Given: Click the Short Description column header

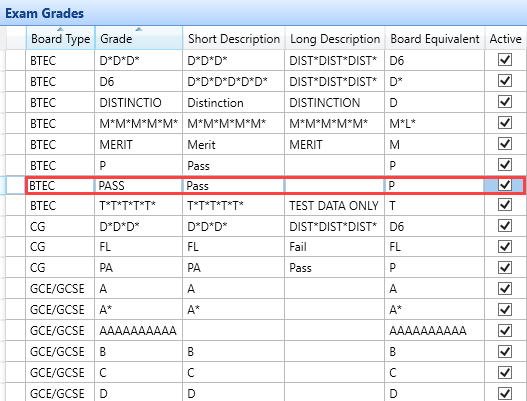Looking at the screenshot, I should coord(234,39).
